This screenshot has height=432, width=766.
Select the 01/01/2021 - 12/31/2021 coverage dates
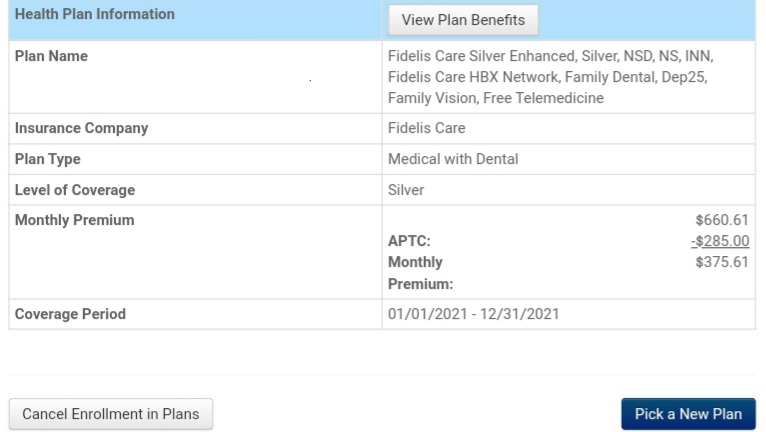pos(473,314)
